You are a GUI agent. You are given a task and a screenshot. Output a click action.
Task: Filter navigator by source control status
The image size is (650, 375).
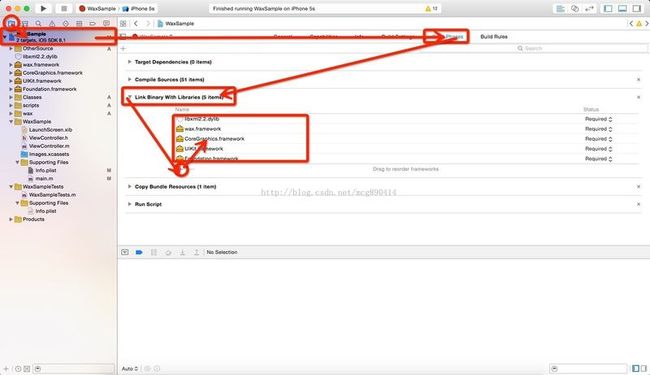tap(27, 368)
